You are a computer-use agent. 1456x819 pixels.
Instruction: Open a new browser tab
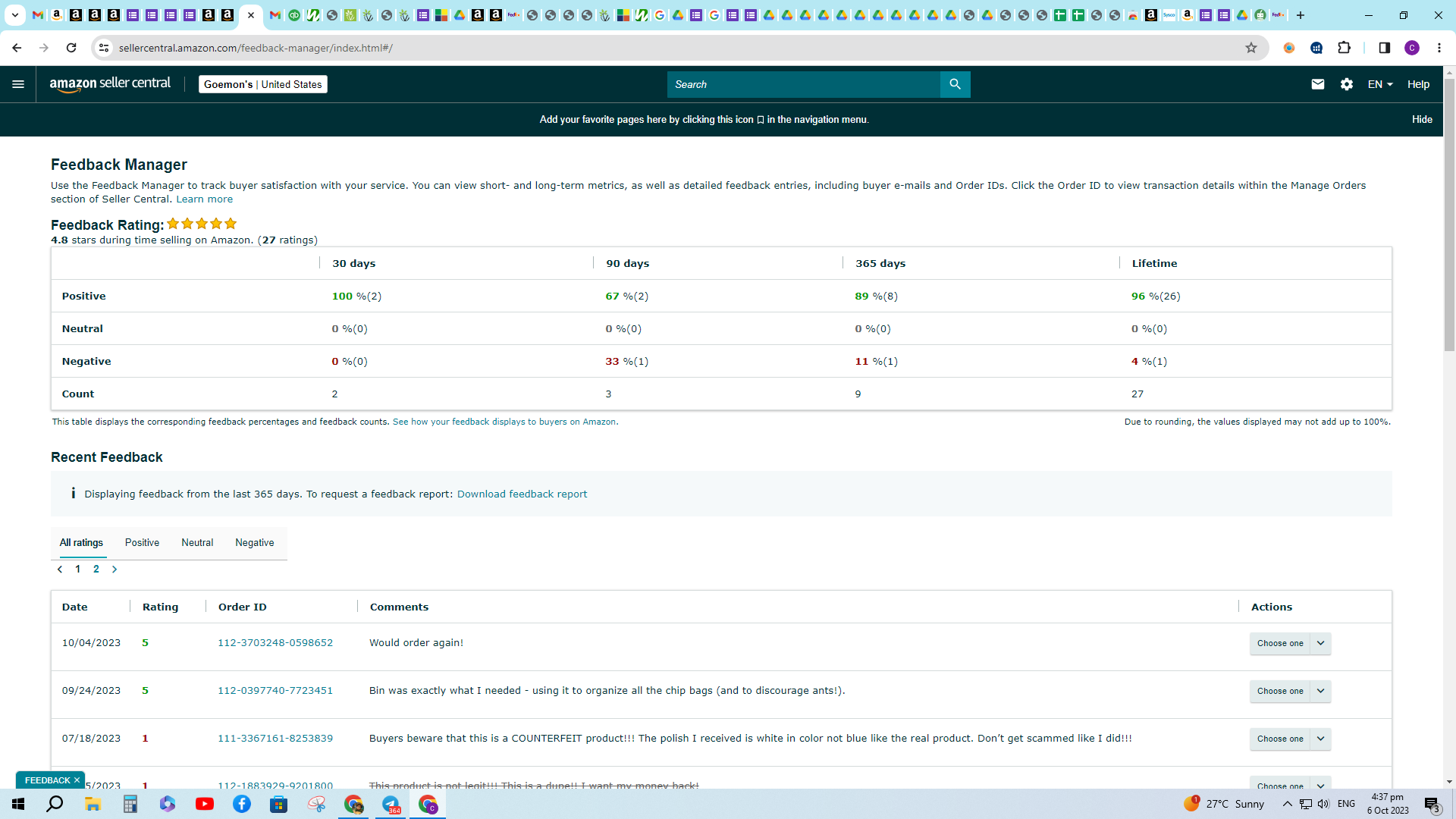(x=1301, y=15)
